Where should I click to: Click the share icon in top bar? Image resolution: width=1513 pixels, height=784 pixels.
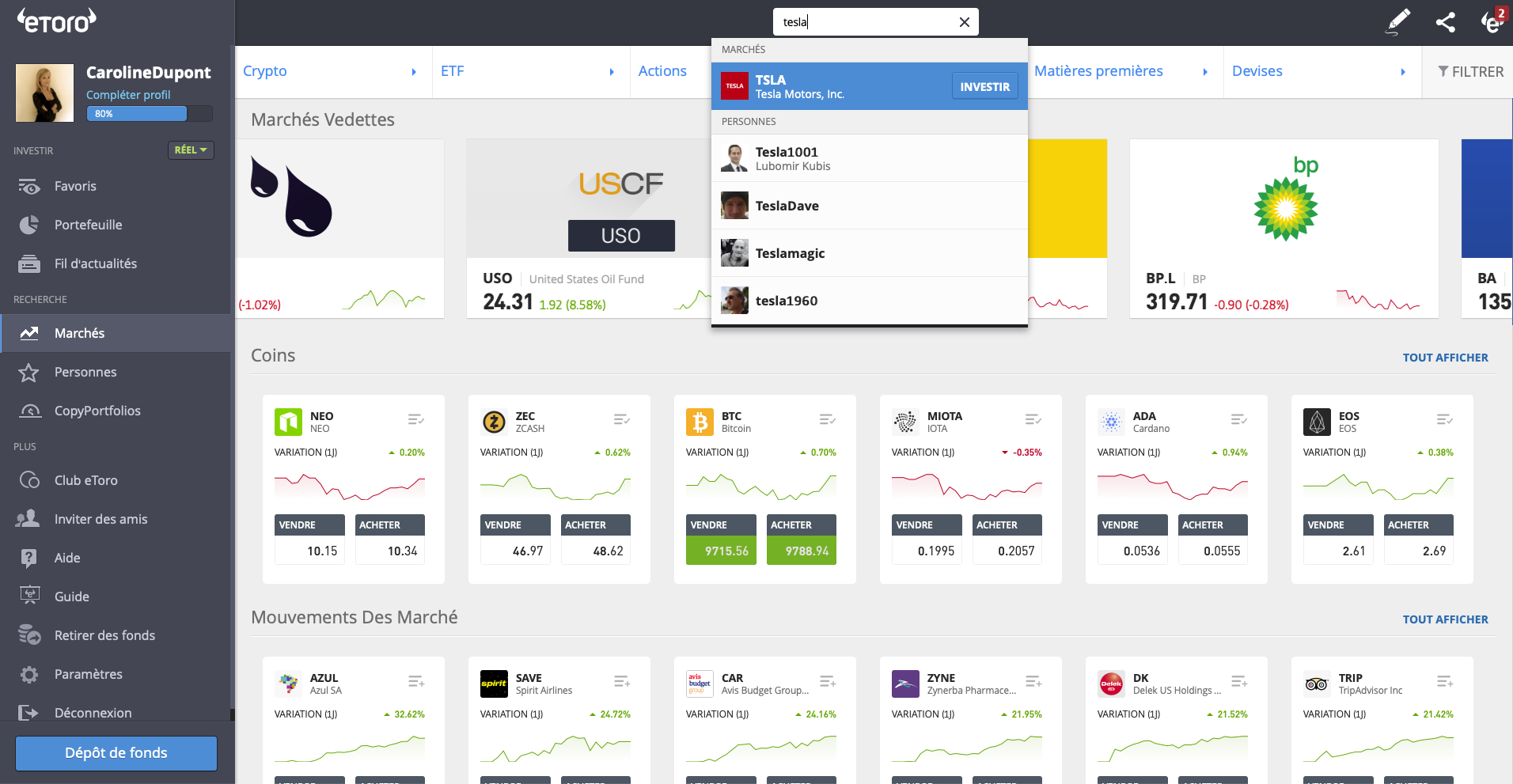[1445, 22]
